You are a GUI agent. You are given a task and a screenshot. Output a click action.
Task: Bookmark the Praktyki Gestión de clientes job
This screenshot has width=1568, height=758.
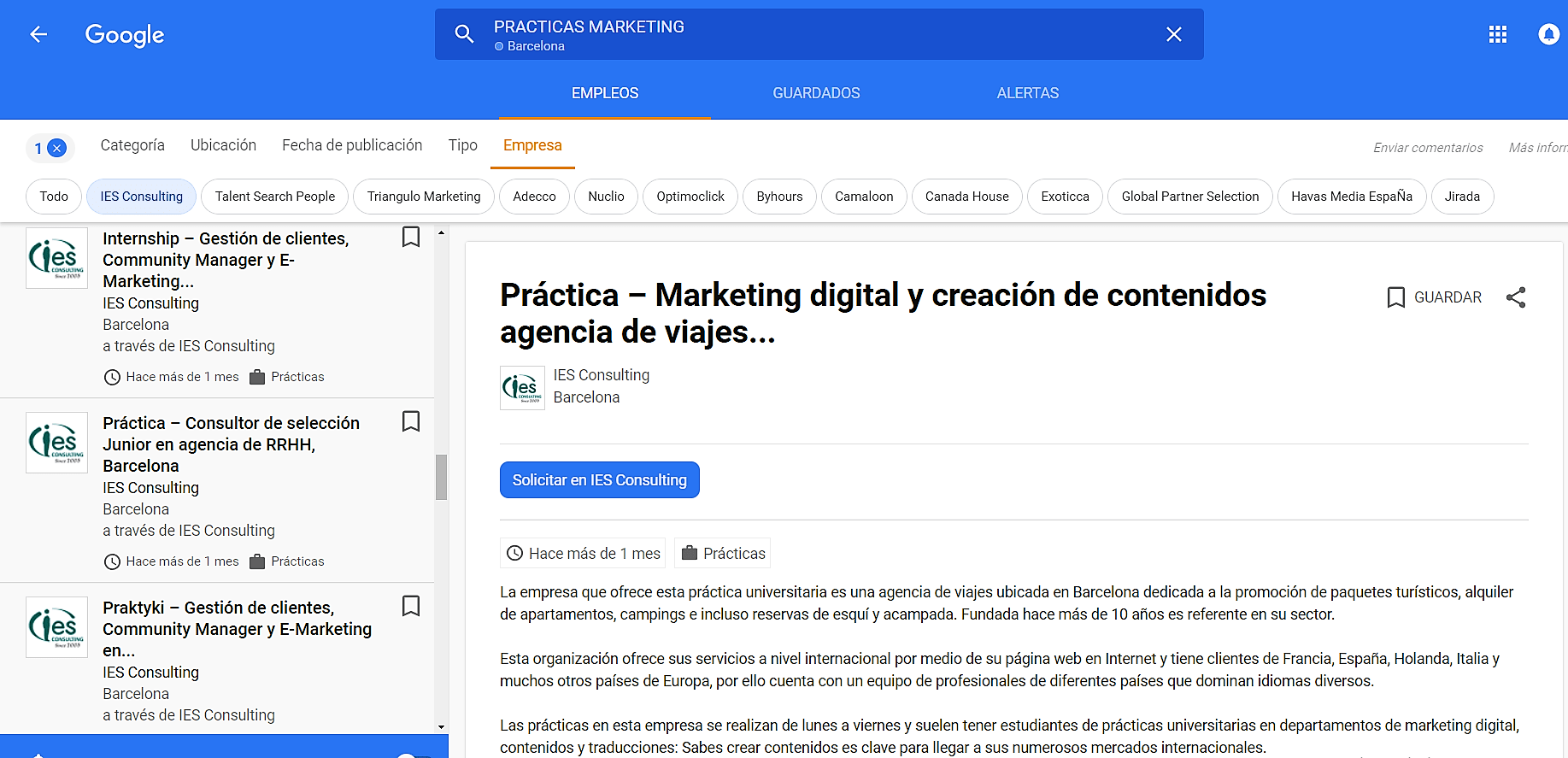point(411,606)
